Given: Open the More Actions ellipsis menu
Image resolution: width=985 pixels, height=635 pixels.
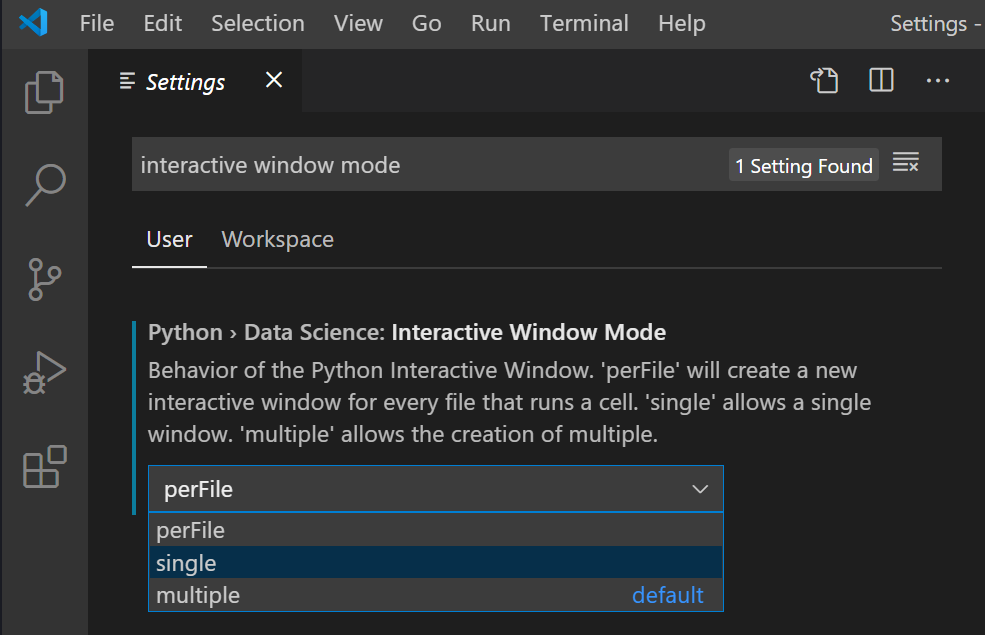Looking at the screenshot, I should click(937, 81).
